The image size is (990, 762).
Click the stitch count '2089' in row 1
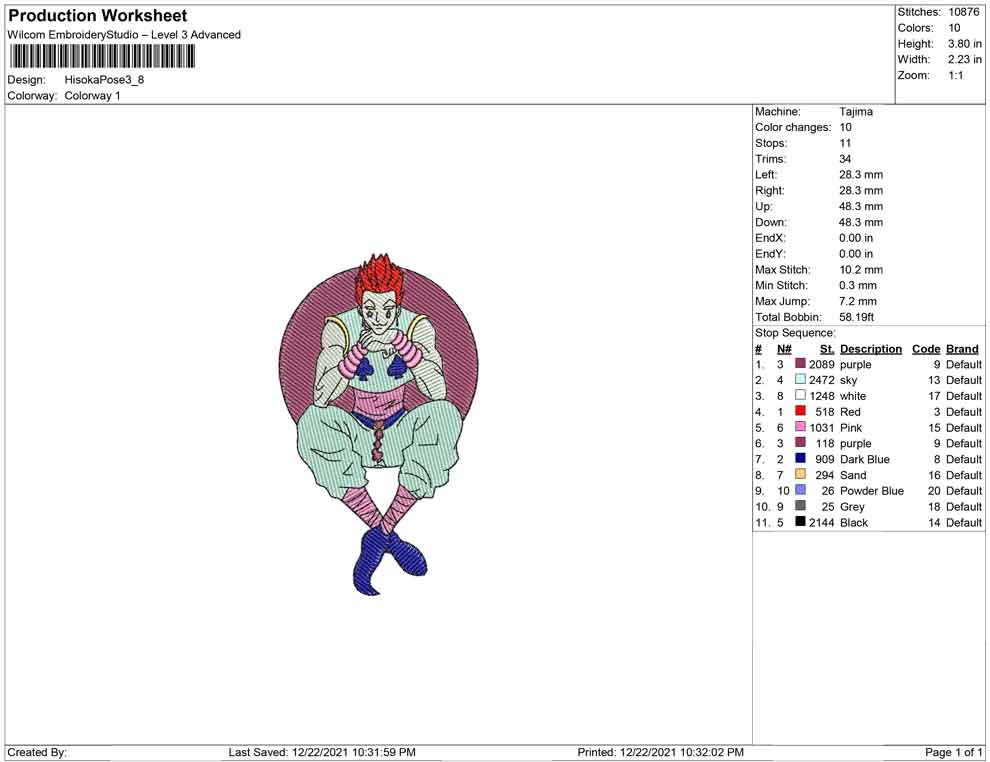click(821, 364)
